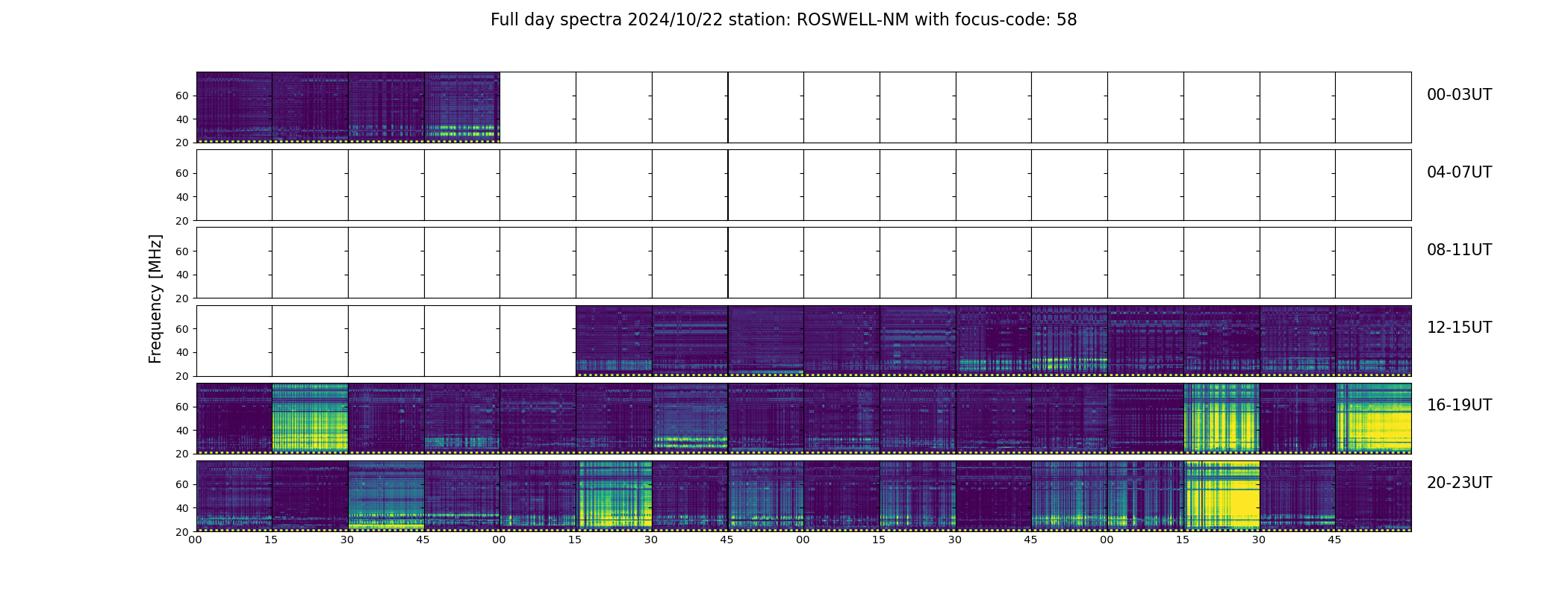1568x597 pixels.
Task: Open the 22:45 spectrogram panel in the 20-23UT row
Action: pos(1069,496)
